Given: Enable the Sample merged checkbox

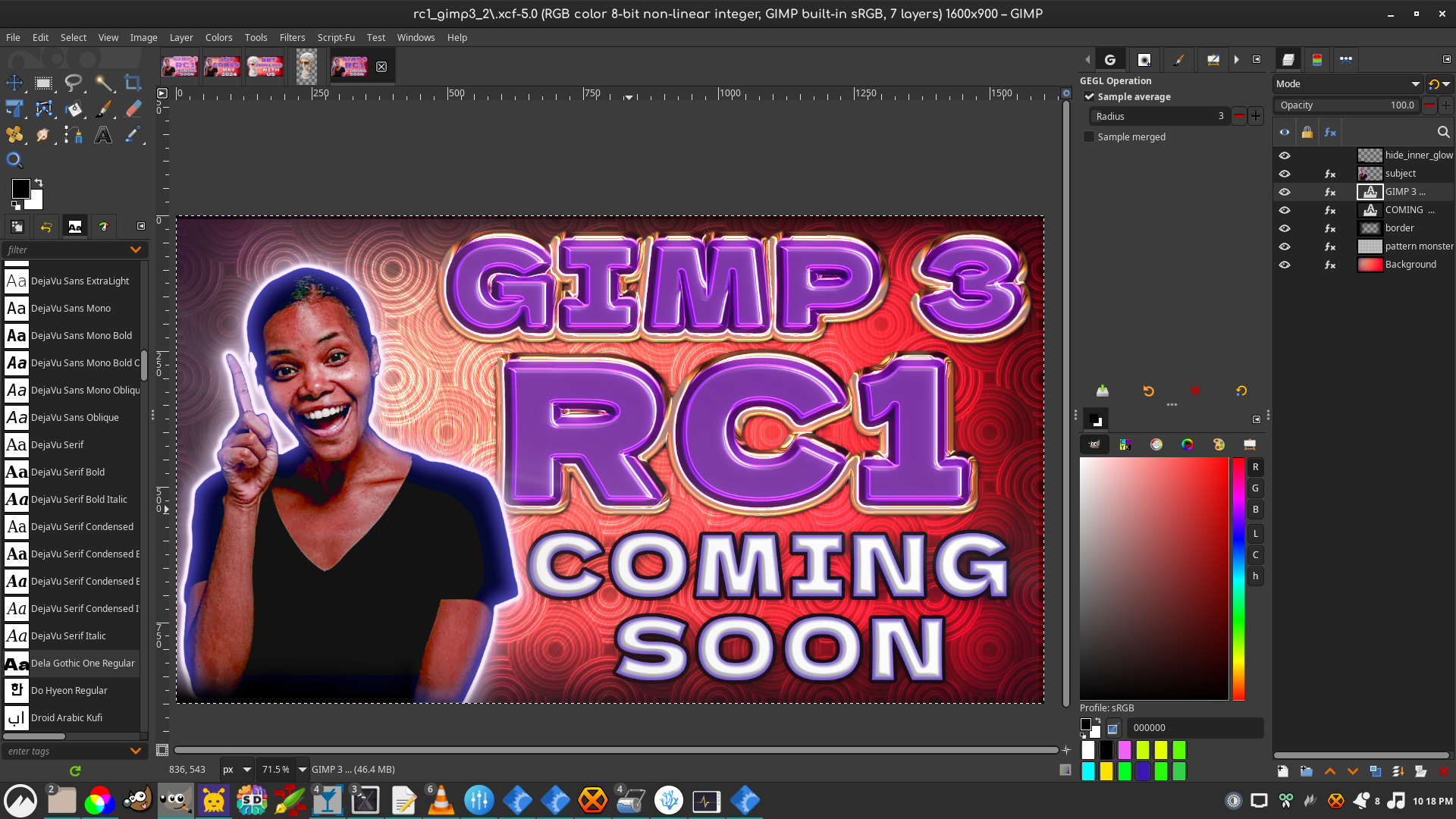Looking at the screenshot, I should pyautogui.click(x=1090, y=136).
